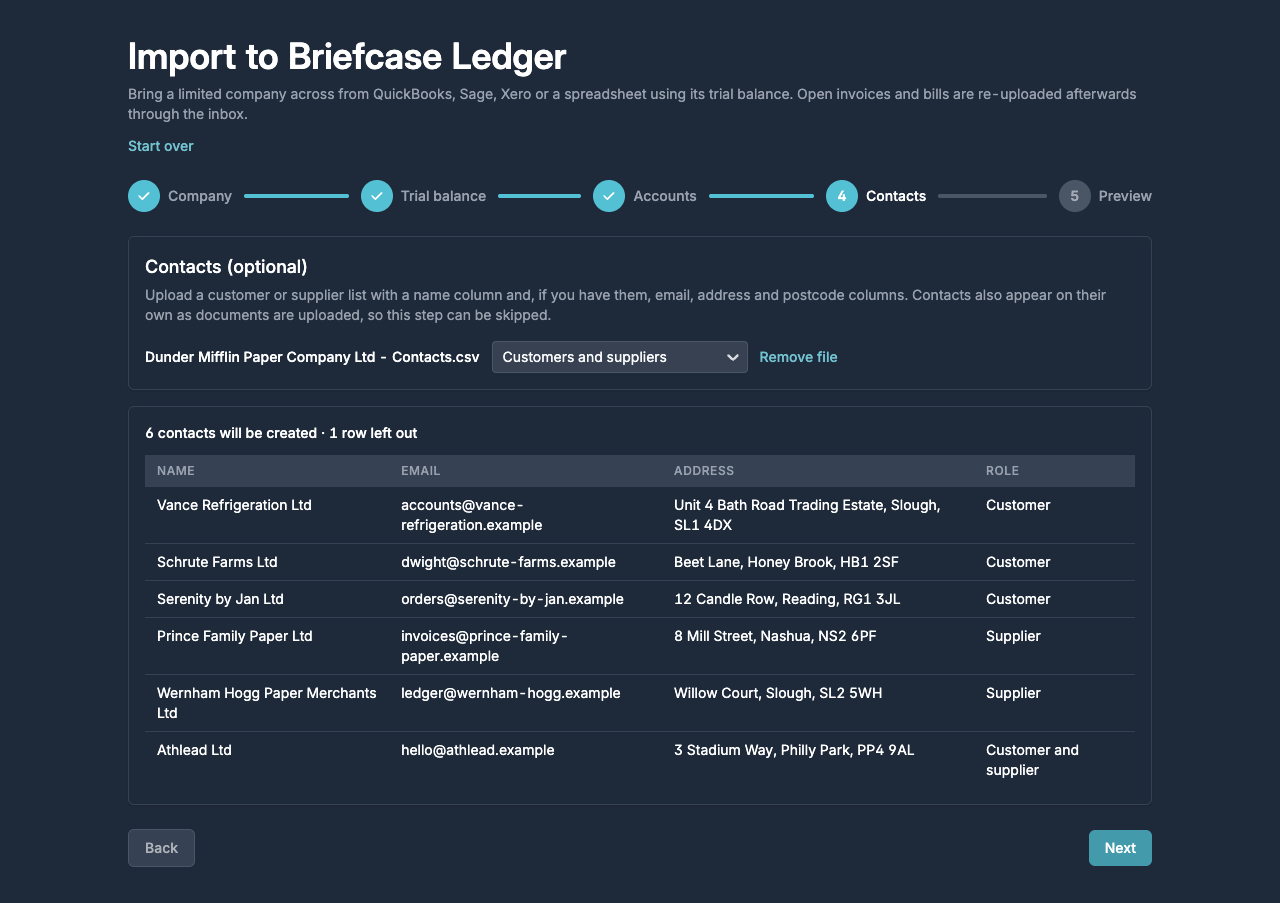Click the Next button
The width and height of the screenshot is (1280, 903).
[x=1120, y=848]
